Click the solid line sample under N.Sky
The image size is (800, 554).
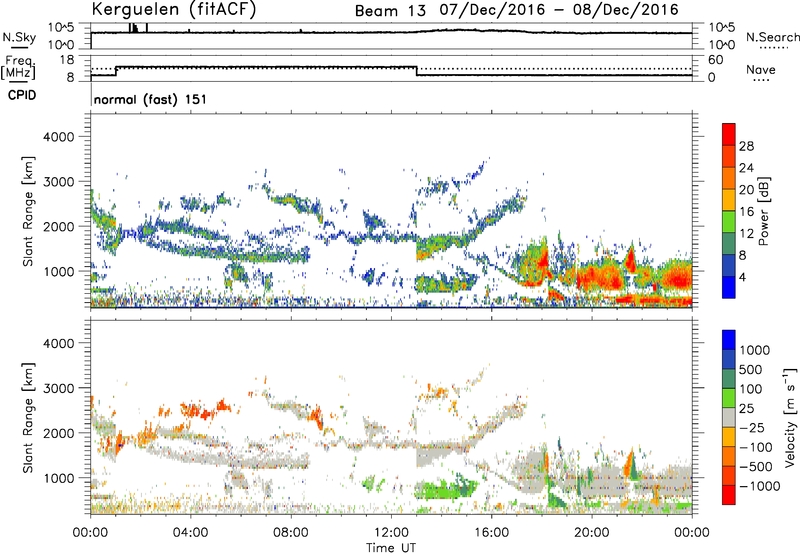tap(19, 48)
